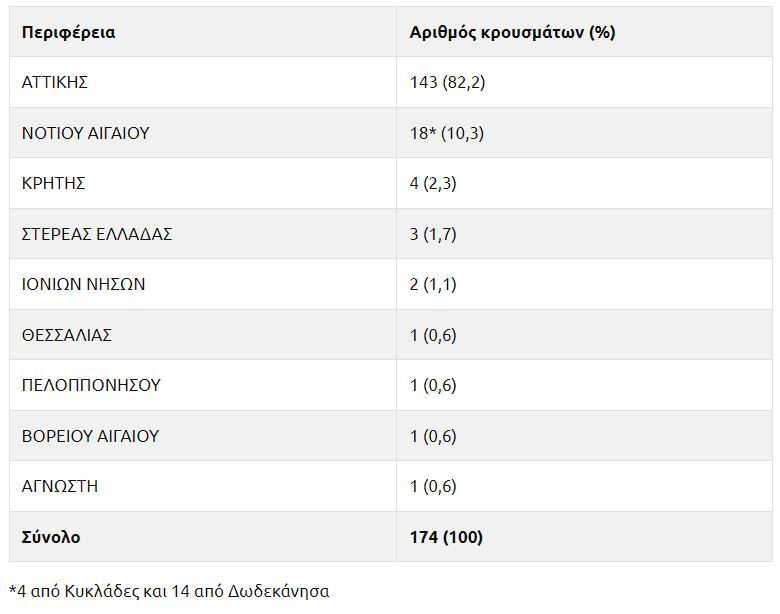Select the ΑΓΝΩΣΤΗ region cell

60,486
